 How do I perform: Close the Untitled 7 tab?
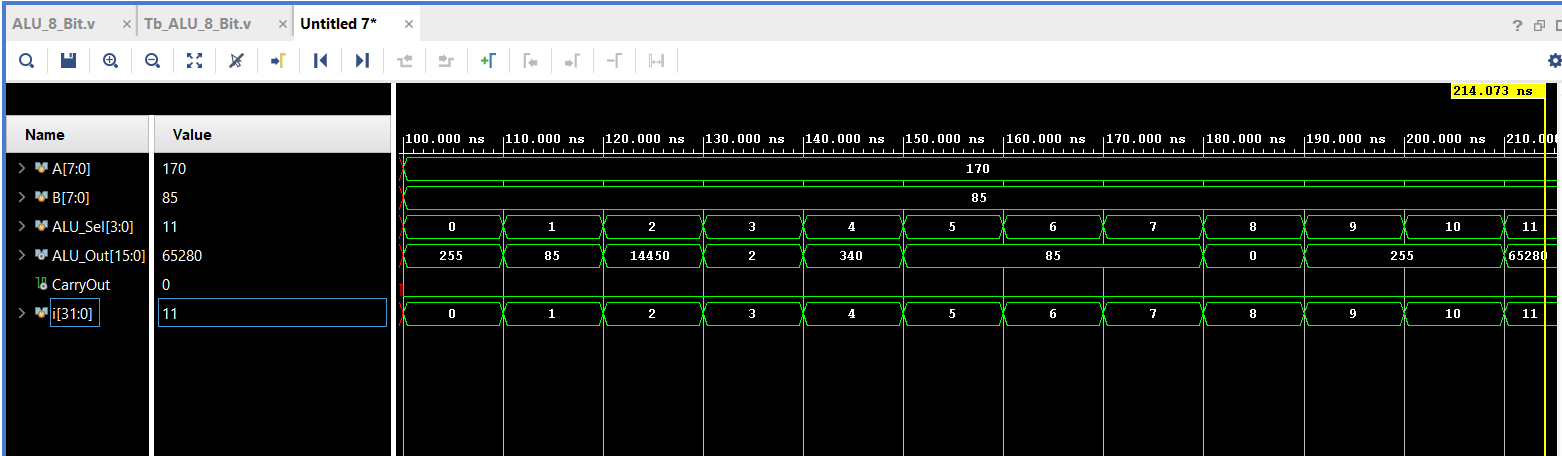(x=404, y=24)
